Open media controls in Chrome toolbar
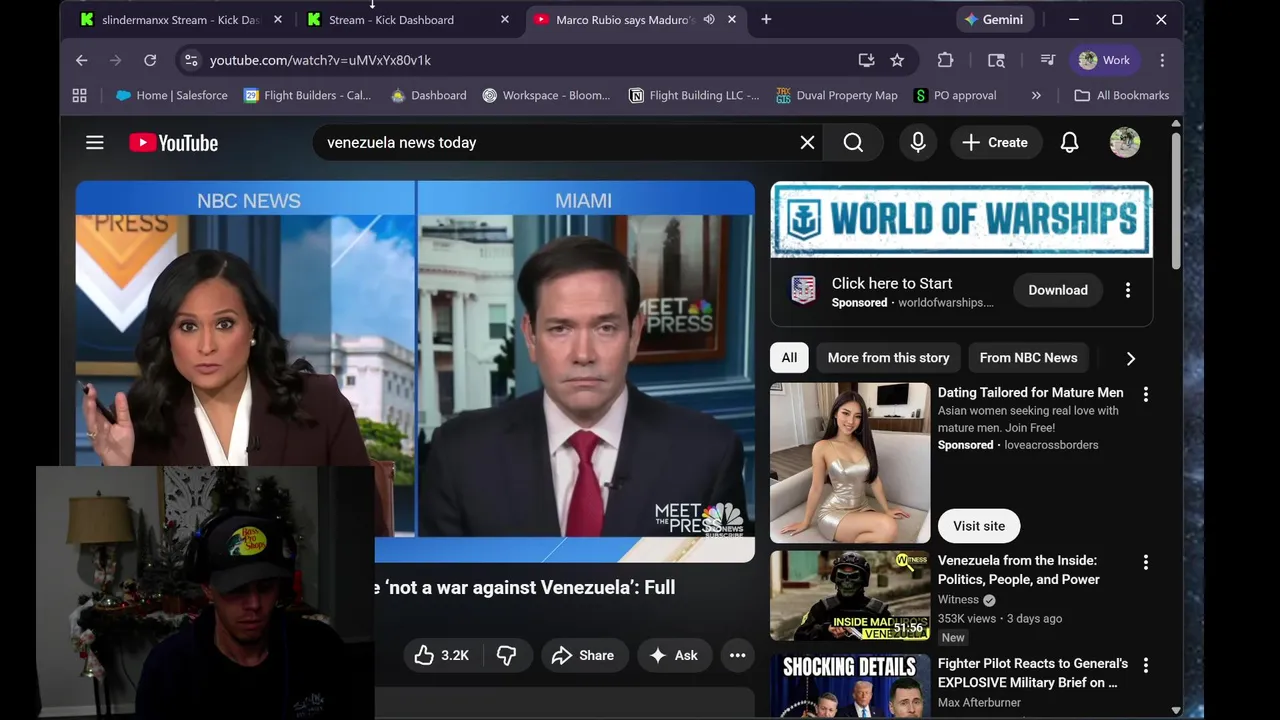This screenshot has width=1280, height=720. point(1047,60)
